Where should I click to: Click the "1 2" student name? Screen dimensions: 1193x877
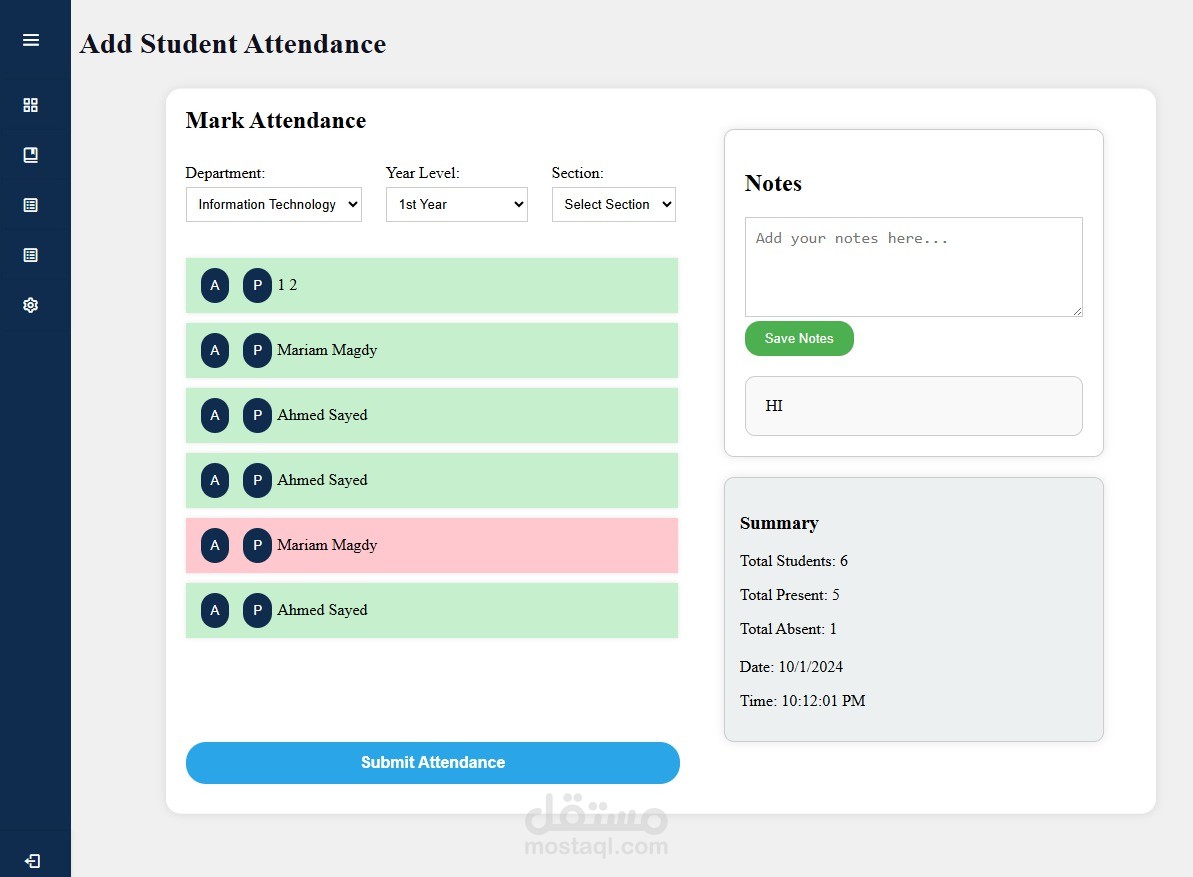287,285
